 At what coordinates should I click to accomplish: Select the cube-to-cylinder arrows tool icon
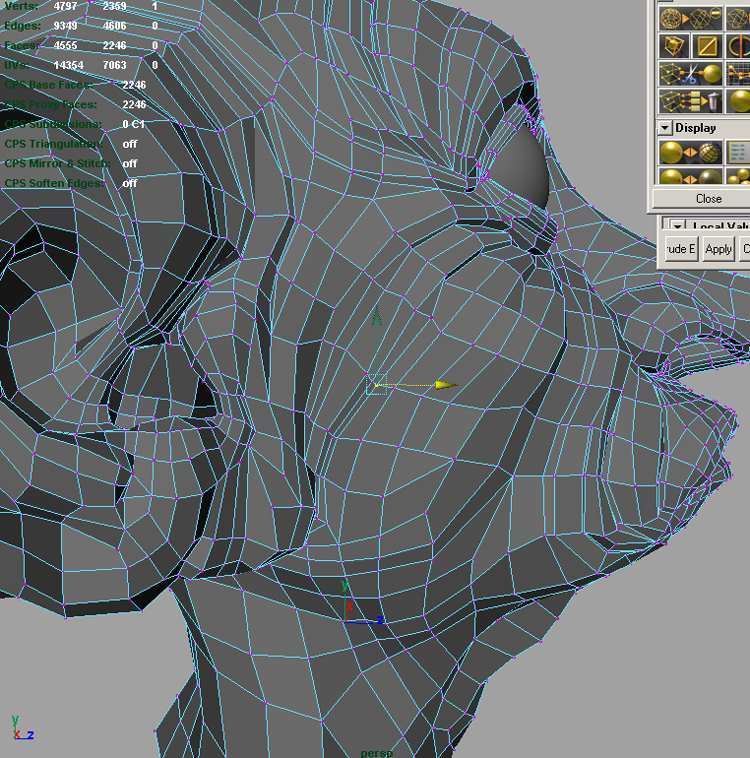pyautogui.click(x=690, y=101)
